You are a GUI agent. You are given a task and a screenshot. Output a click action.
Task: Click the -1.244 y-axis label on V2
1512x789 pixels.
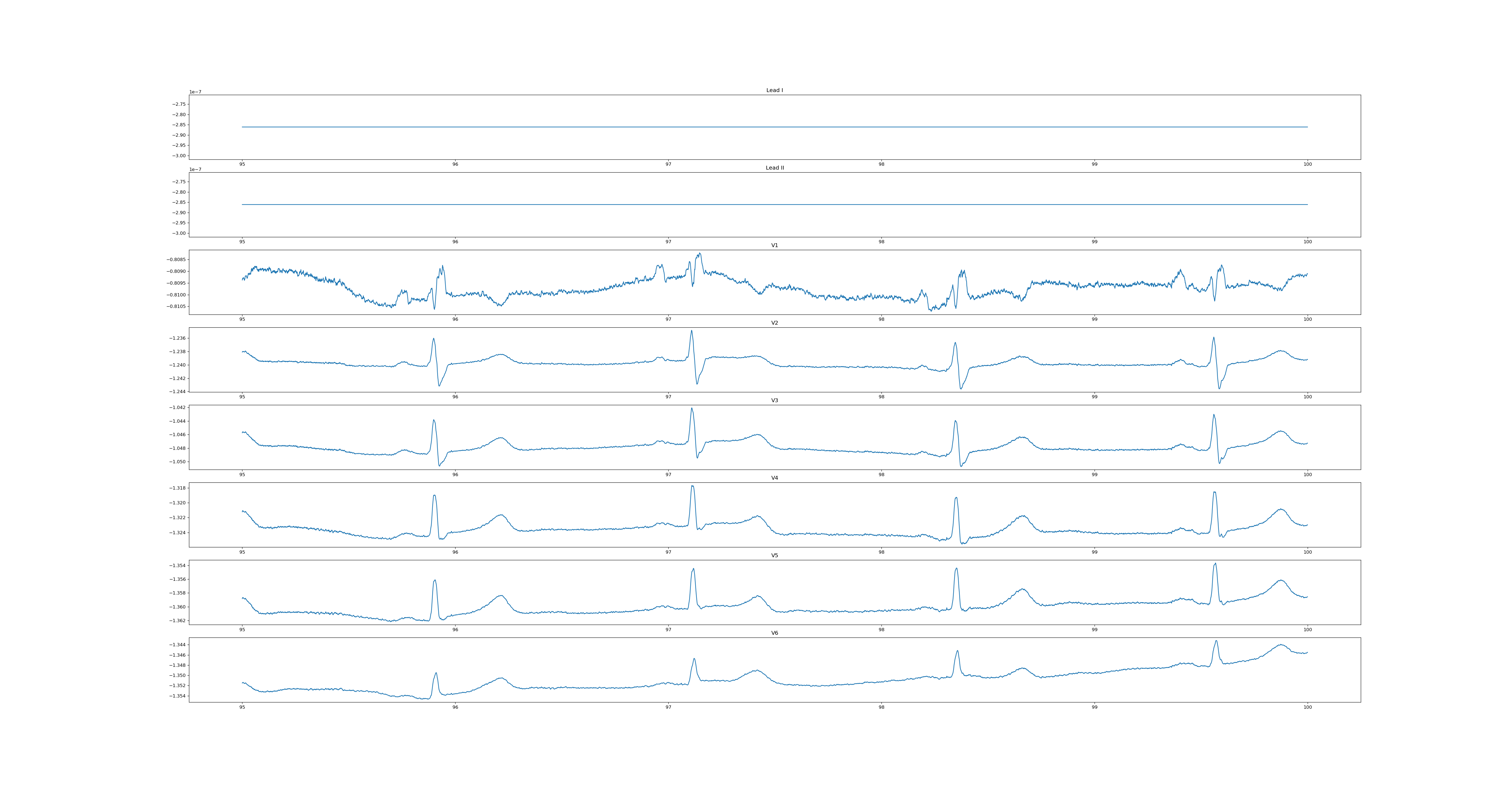pyautogui.click(x=177, y=391)
